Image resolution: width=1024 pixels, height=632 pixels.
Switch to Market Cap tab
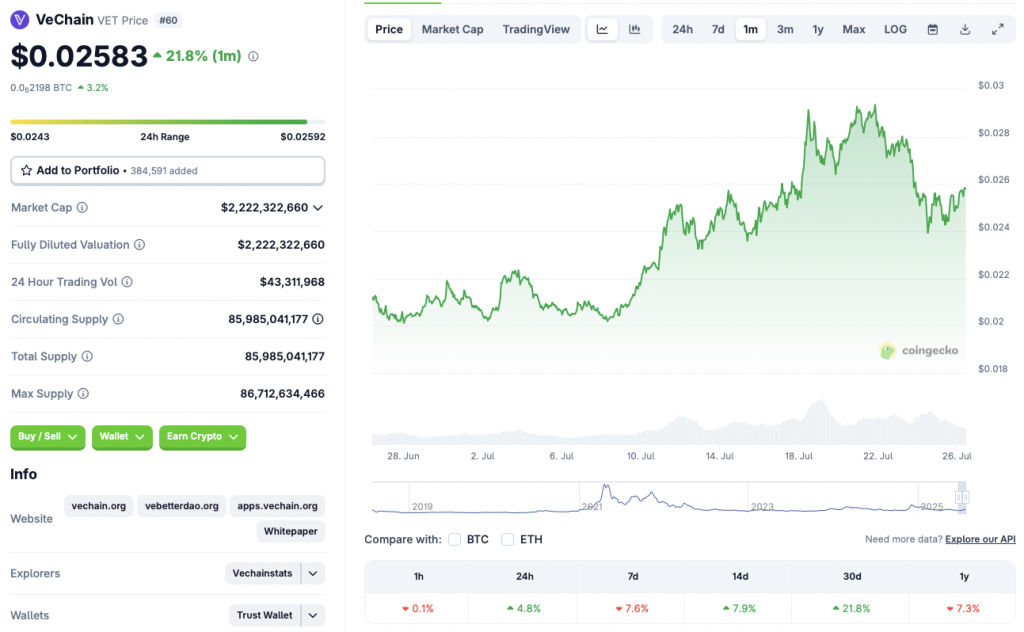pos(453,29)
